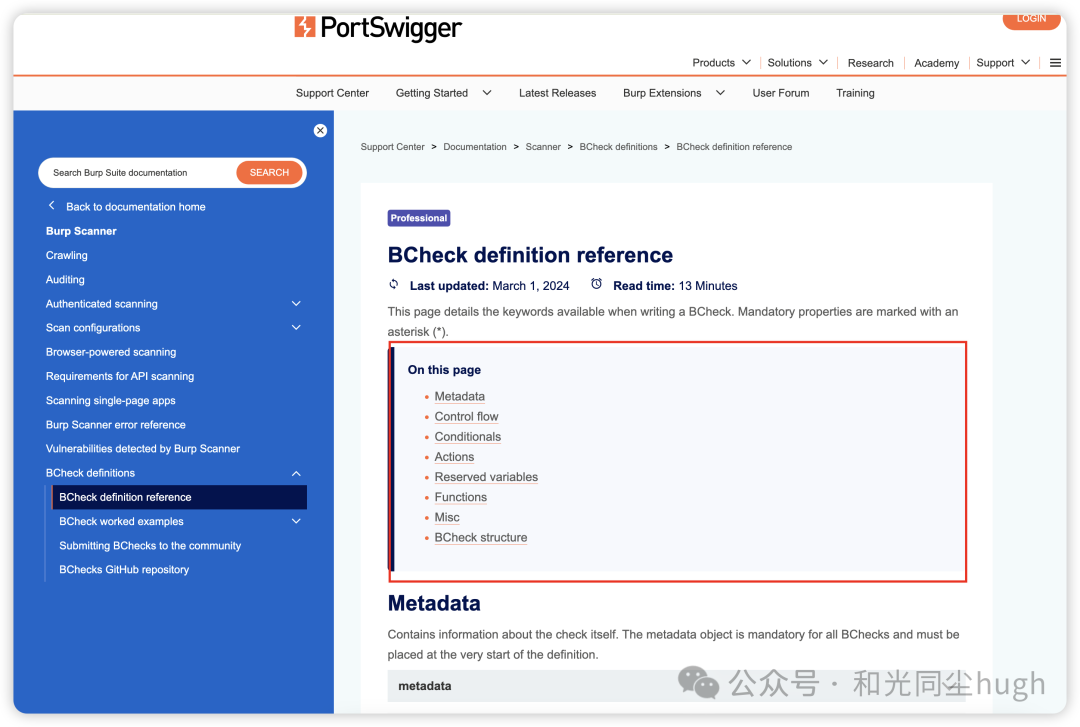Open Requirements for API scanning
Image resolution: width=1080 pixels, height=727 pixels.
point(120,376)
